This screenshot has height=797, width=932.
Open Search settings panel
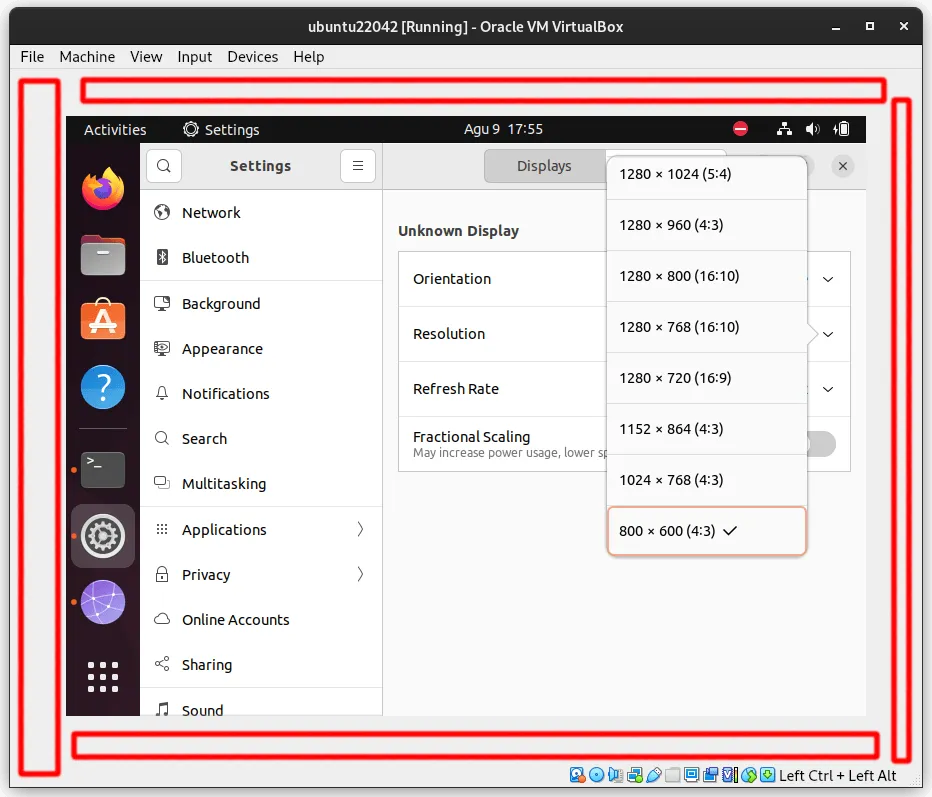point(261,439)
